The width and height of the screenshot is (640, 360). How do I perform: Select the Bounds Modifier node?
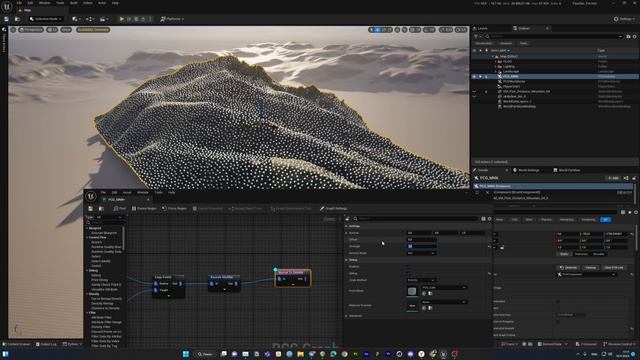tap(224, 283)
